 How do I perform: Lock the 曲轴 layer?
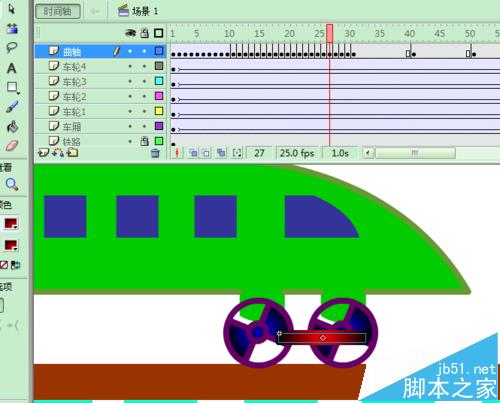pos(144,51)
